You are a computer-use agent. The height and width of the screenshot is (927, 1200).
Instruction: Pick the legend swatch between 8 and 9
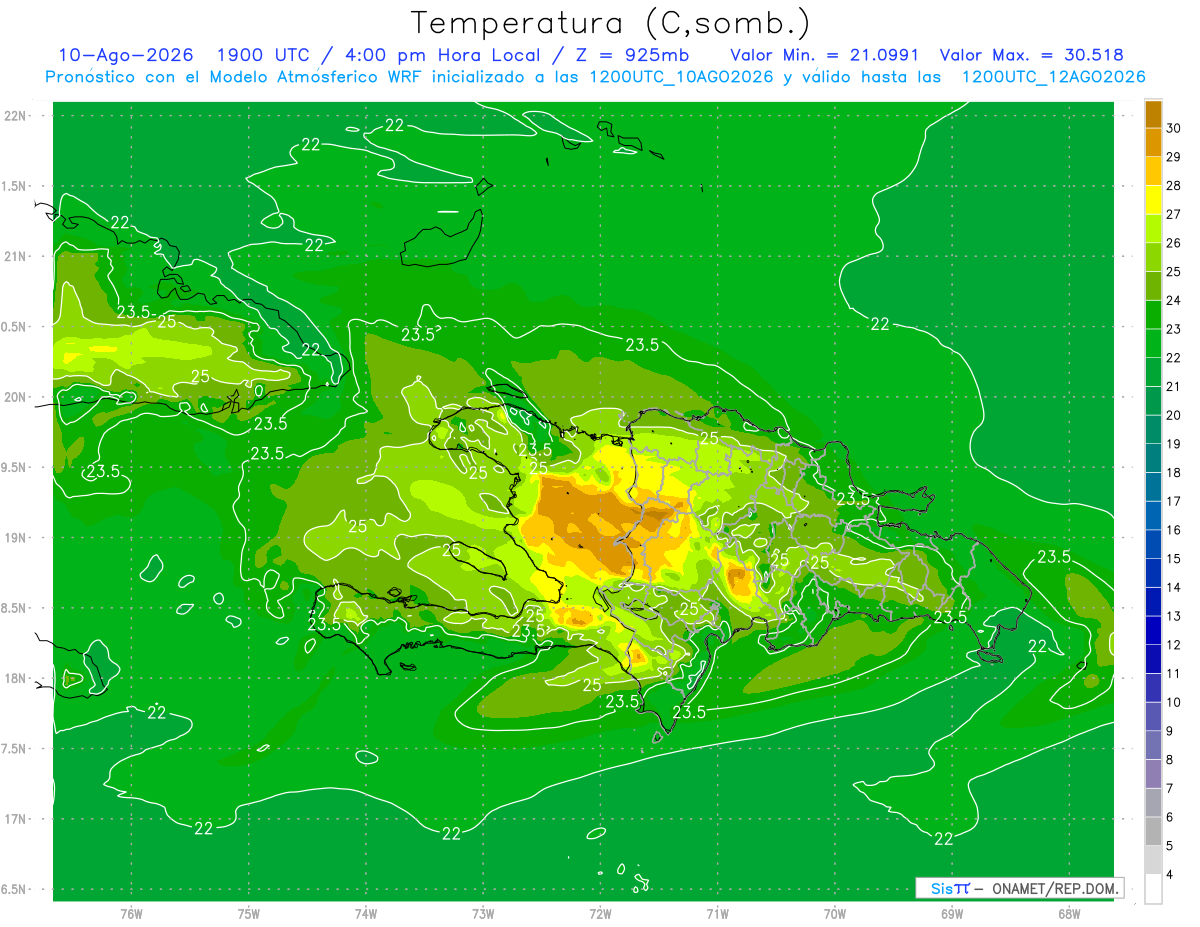(1153, 746)
